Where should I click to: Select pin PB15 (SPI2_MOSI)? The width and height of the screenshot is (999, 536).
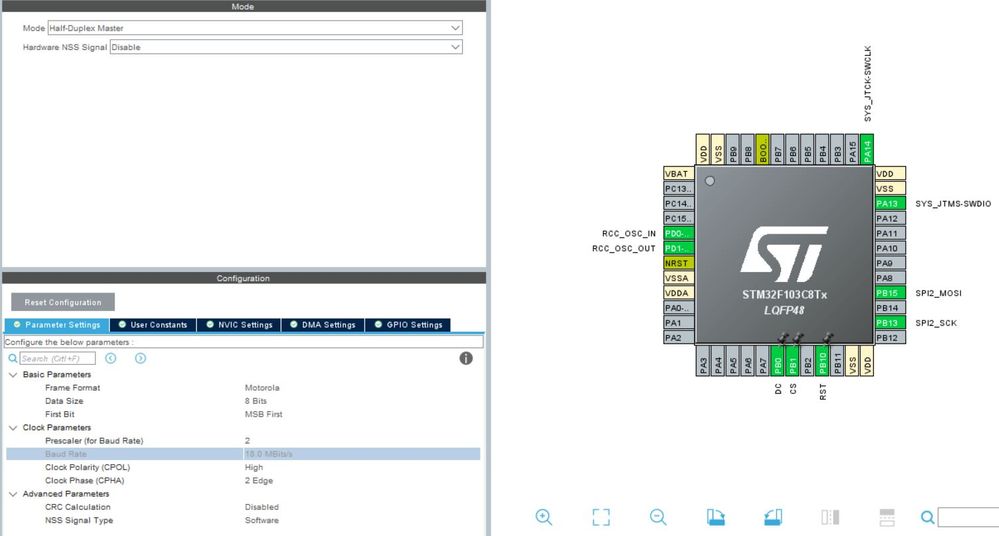click(890, 293)
